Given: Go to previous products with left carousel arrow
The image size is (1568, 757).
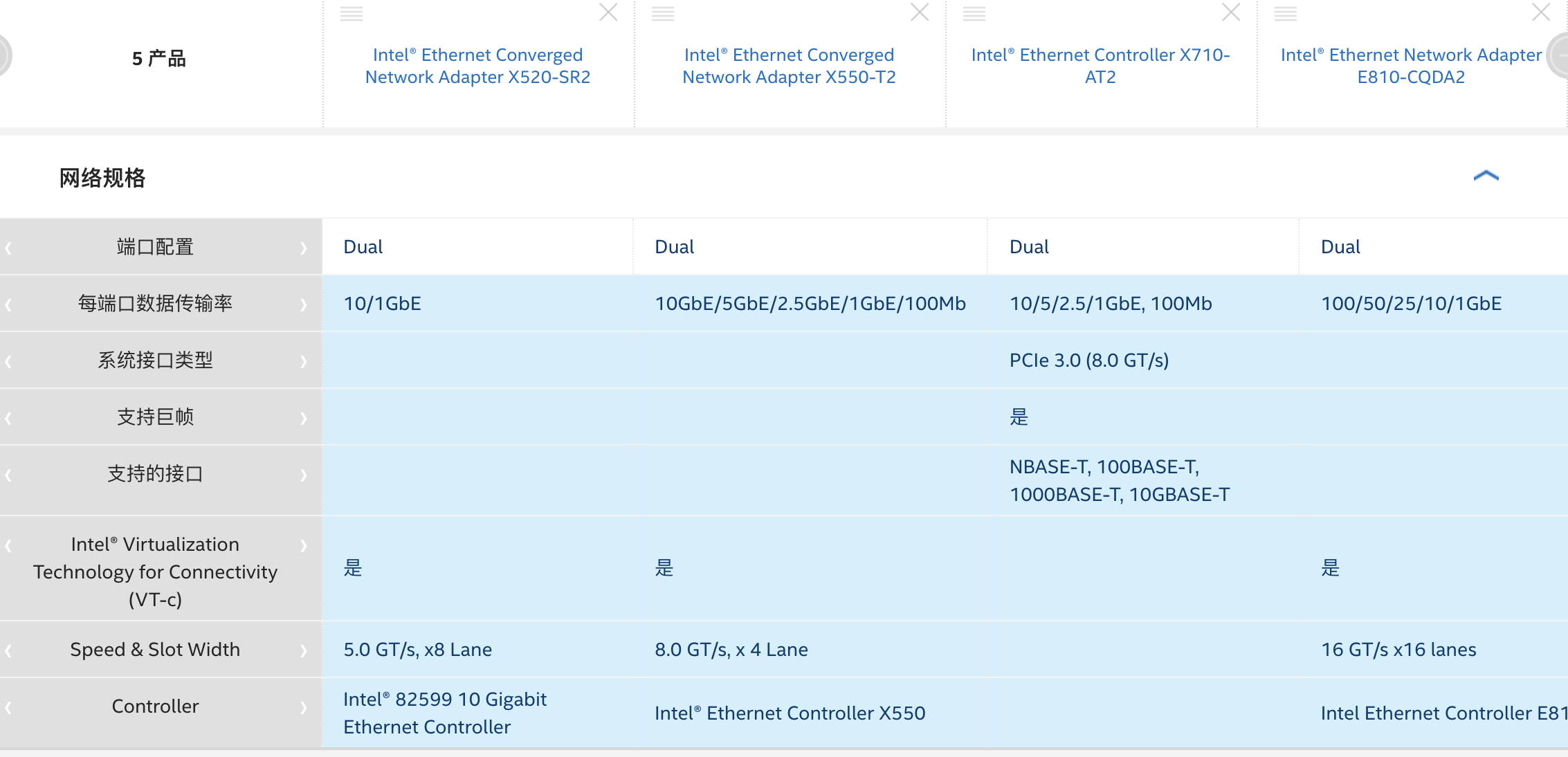Looking at the screenshot, I should 4,55.
